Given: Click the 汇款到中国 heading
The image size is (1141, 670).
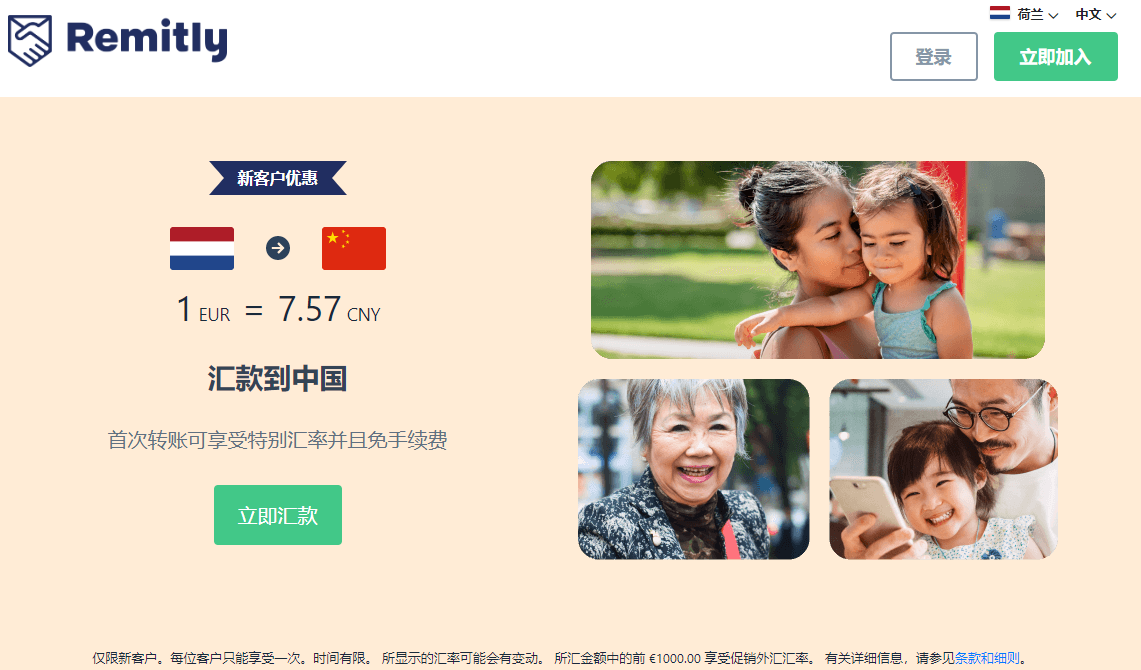Looking at the screenshot, I should pyautogui.click(x=277, y=379).
